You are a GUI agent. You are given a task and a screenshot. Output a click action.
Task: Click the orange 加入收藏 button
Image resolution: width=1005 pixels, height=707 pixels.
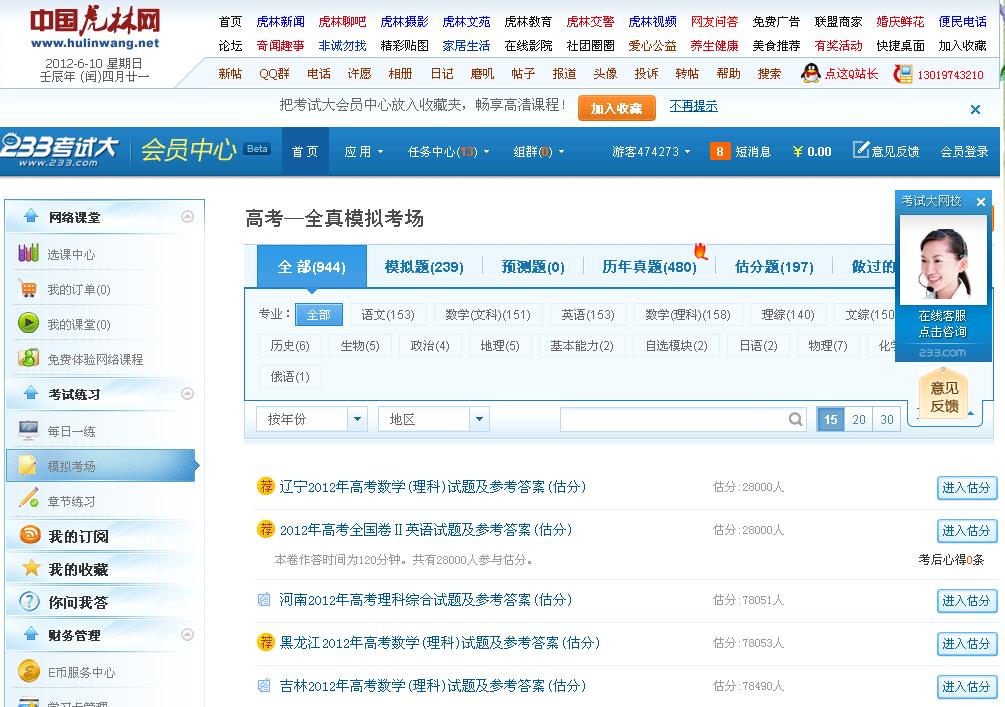618,107
